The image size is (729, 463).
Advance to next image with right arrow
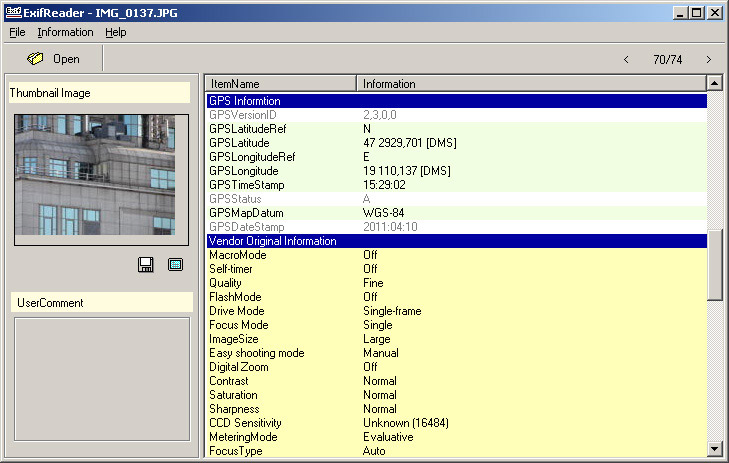708,59
